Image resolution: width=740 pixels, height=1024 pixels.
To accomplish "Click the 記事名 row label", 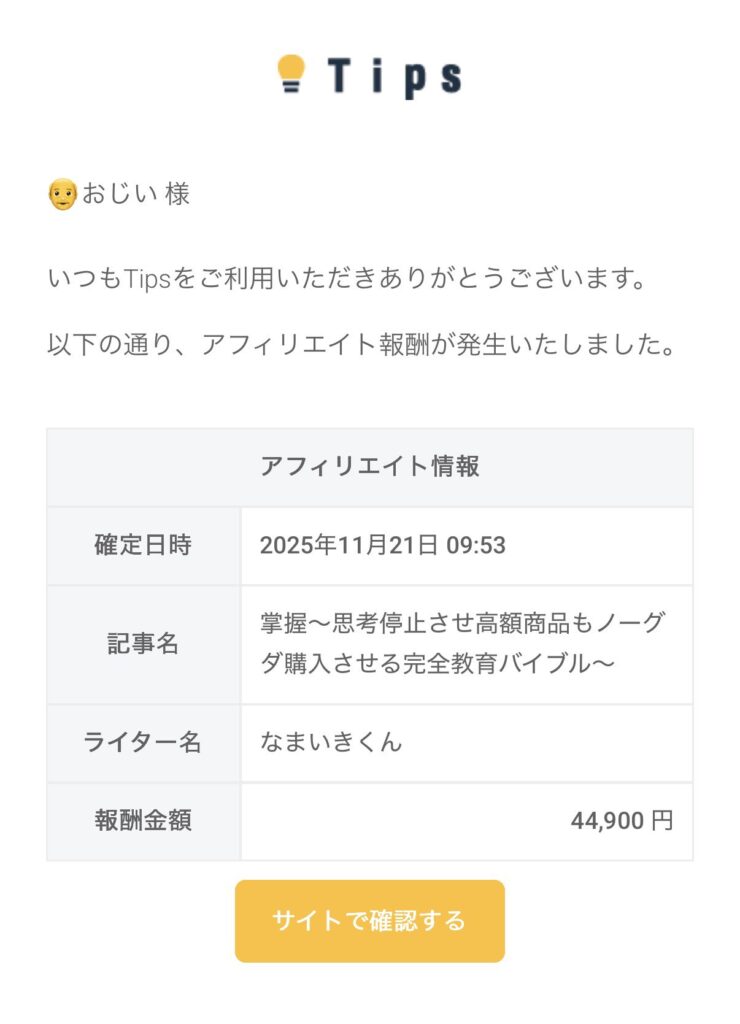I will [143, 644].
